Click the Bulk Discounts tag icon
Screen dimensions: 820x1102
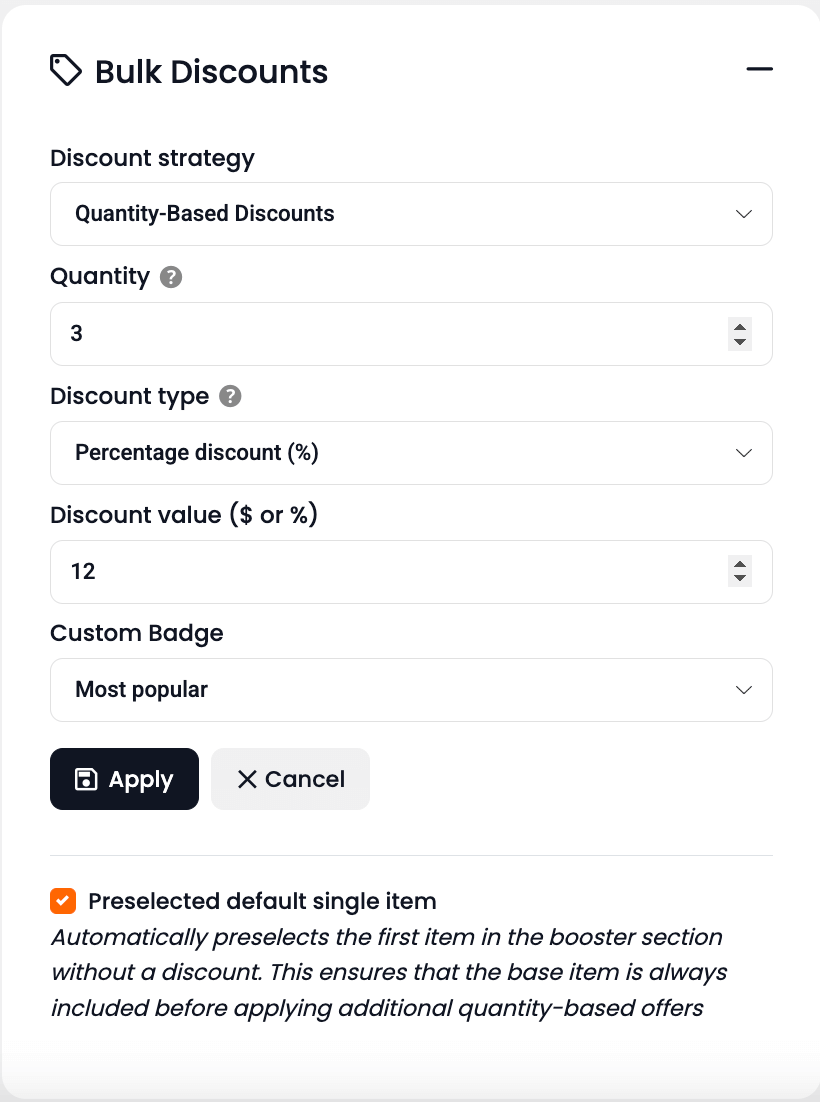click(66, 71)
